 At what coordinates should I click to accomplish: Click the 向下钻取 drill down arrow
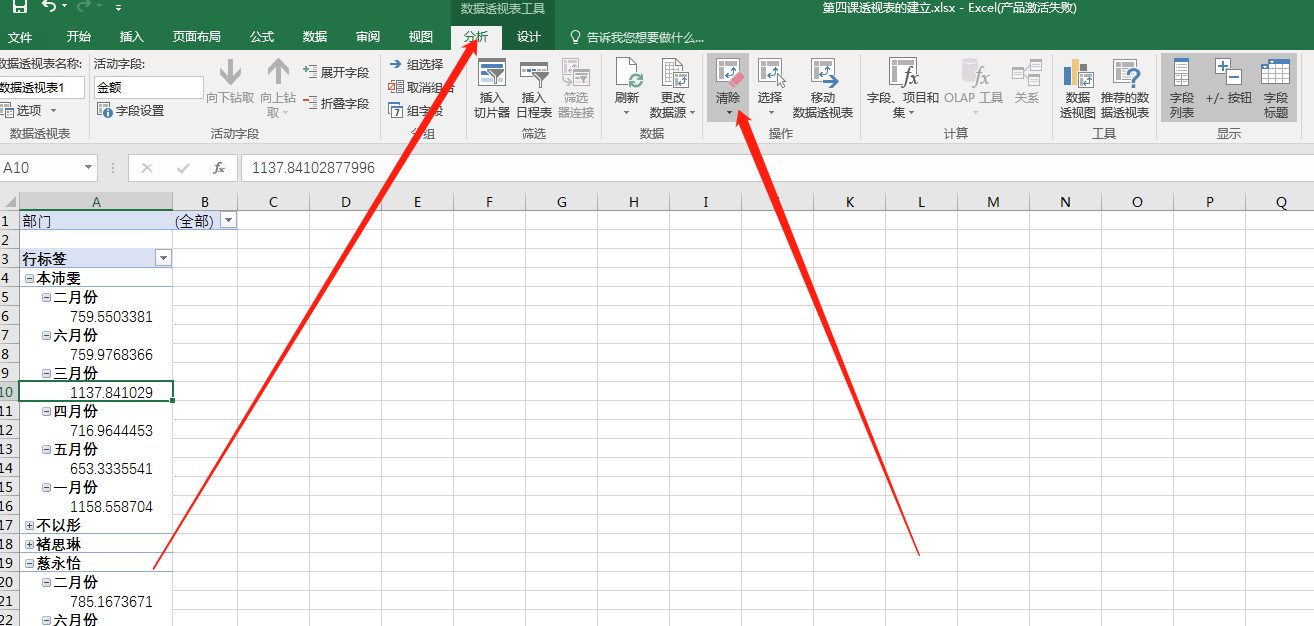[230, 83]
